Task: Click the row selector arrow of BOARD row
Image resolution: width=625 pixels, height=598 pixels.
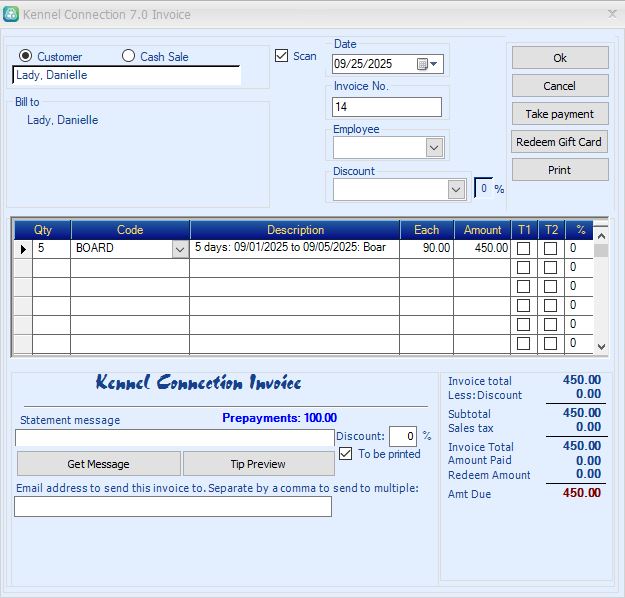Action: (x=23, y=249)
